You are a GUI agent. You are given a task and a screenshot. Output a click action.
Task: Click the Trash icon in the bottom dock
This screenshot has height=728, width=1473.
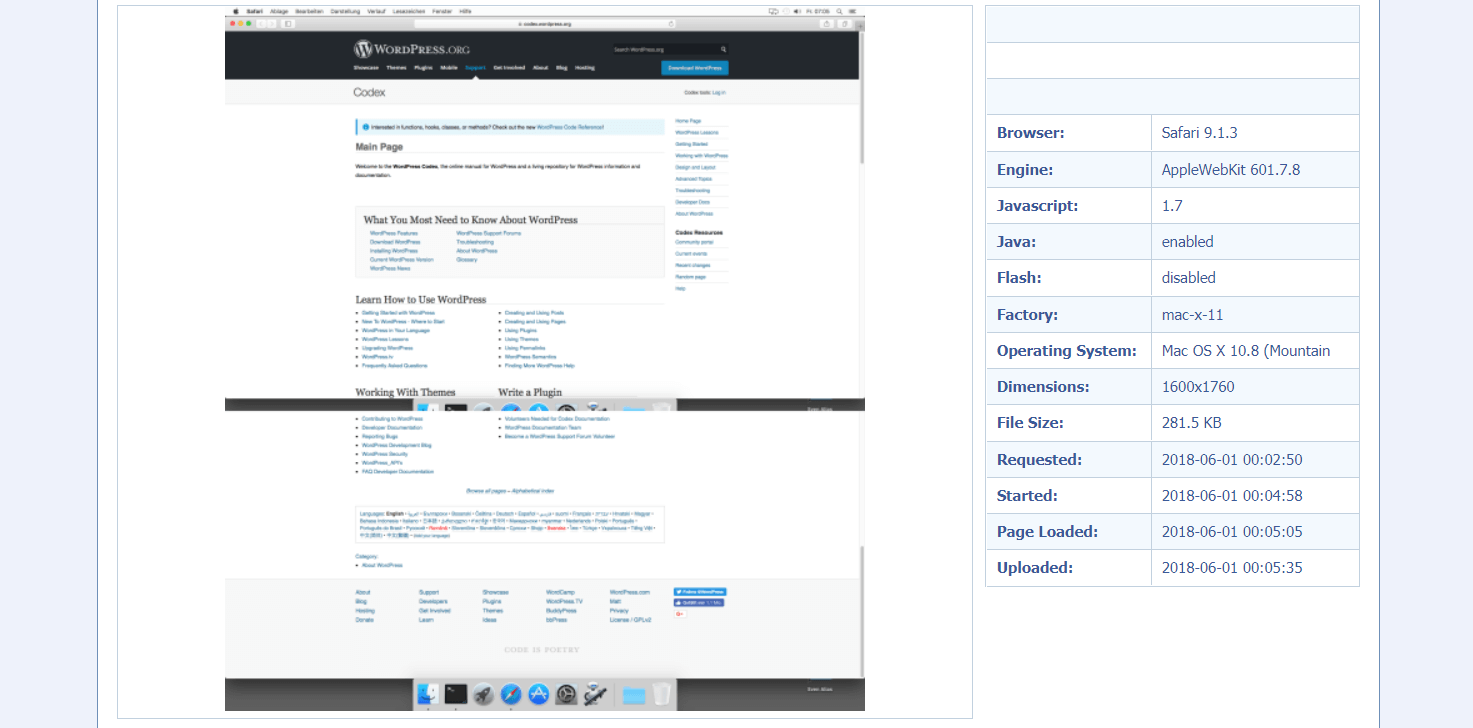[x=661, y=694]
